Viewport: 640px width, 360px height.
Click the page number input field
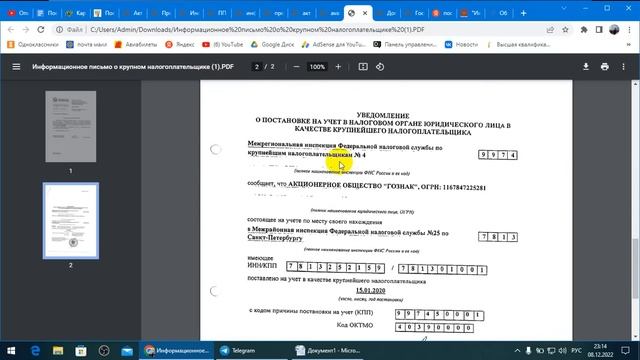(x=257, y=67)
